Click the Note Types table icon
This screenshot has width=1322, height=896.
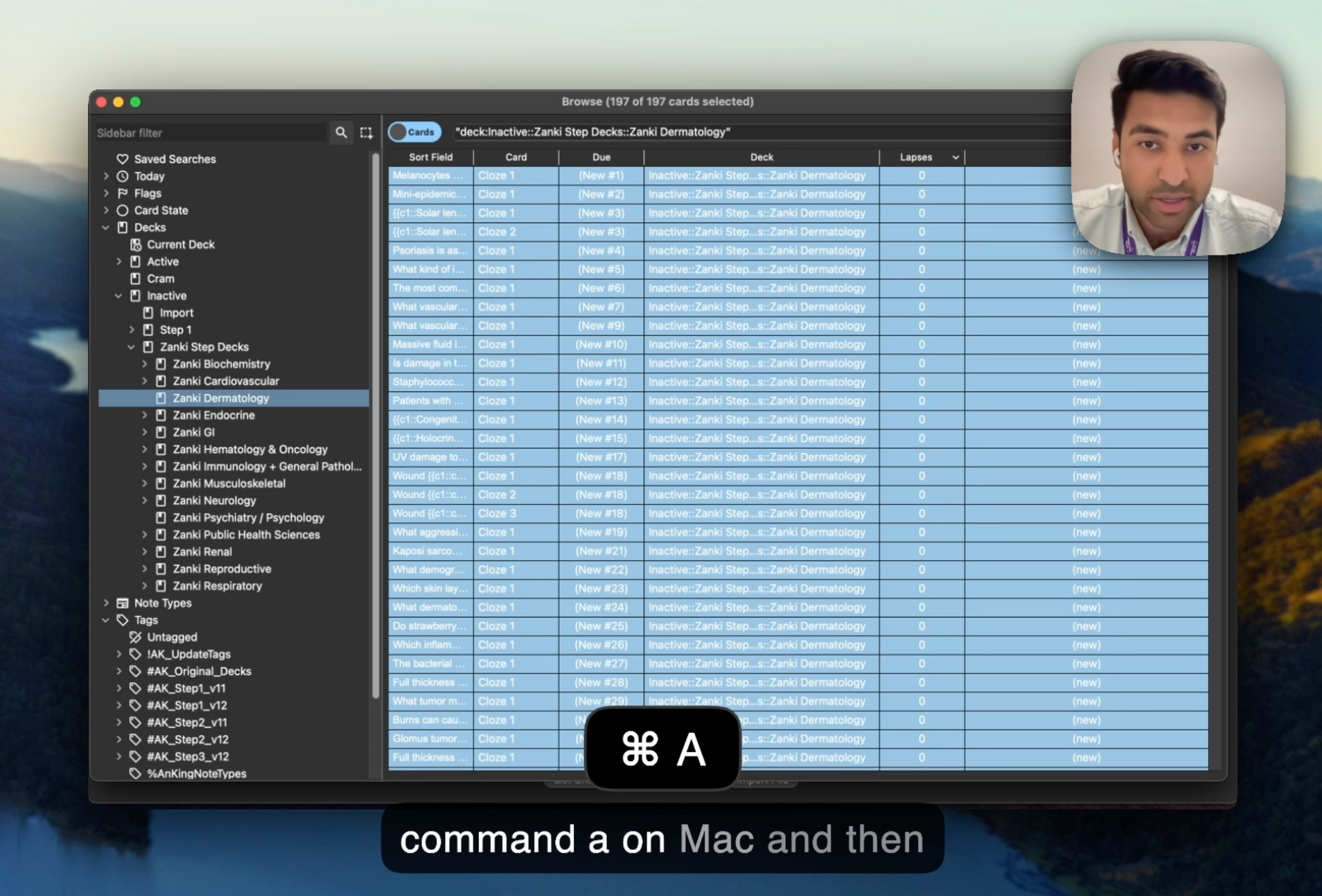coord(122,603)
